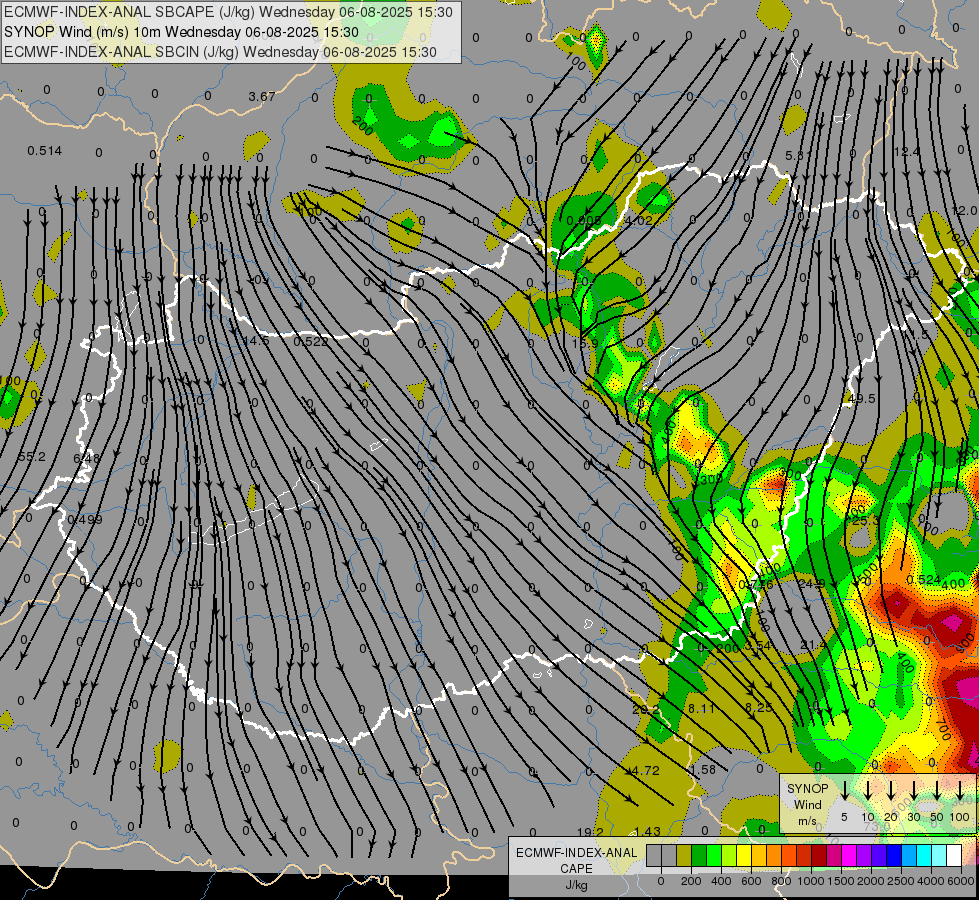
Task: Click the 20.2 value on the map
Action: pos(645,710)
